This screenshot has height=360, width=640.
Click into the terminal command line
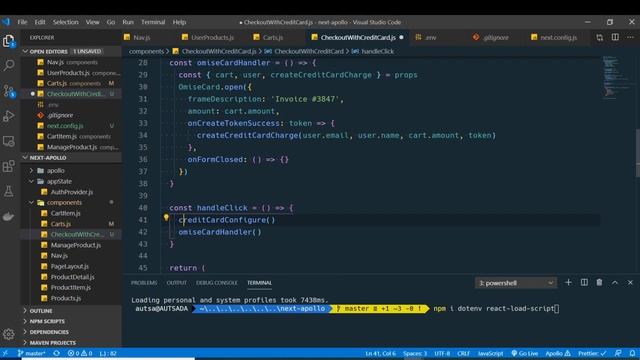tap(496, 309)
